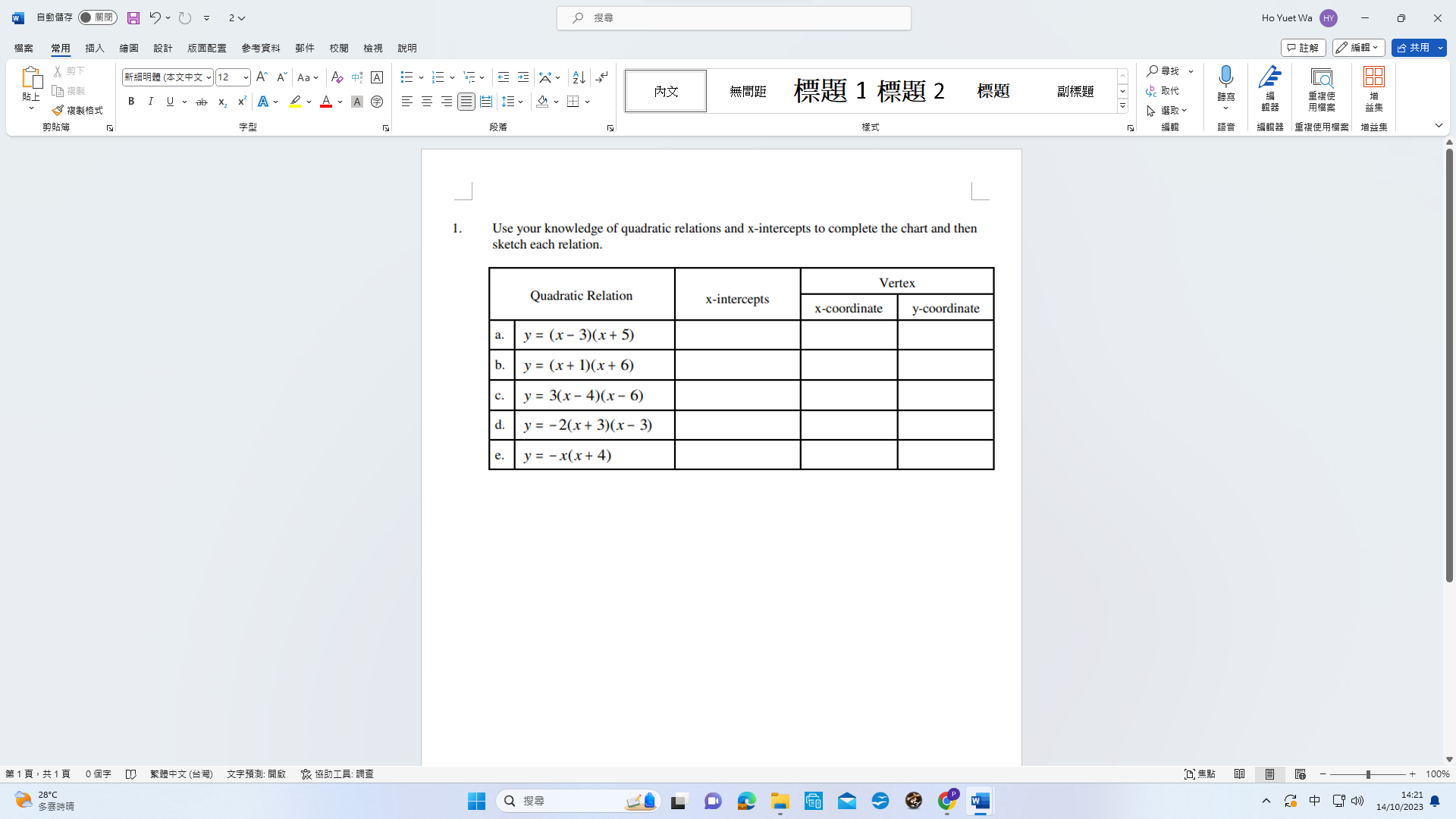Click the 共用 share button
The image size is (1456, 819).
(1413, 48)
